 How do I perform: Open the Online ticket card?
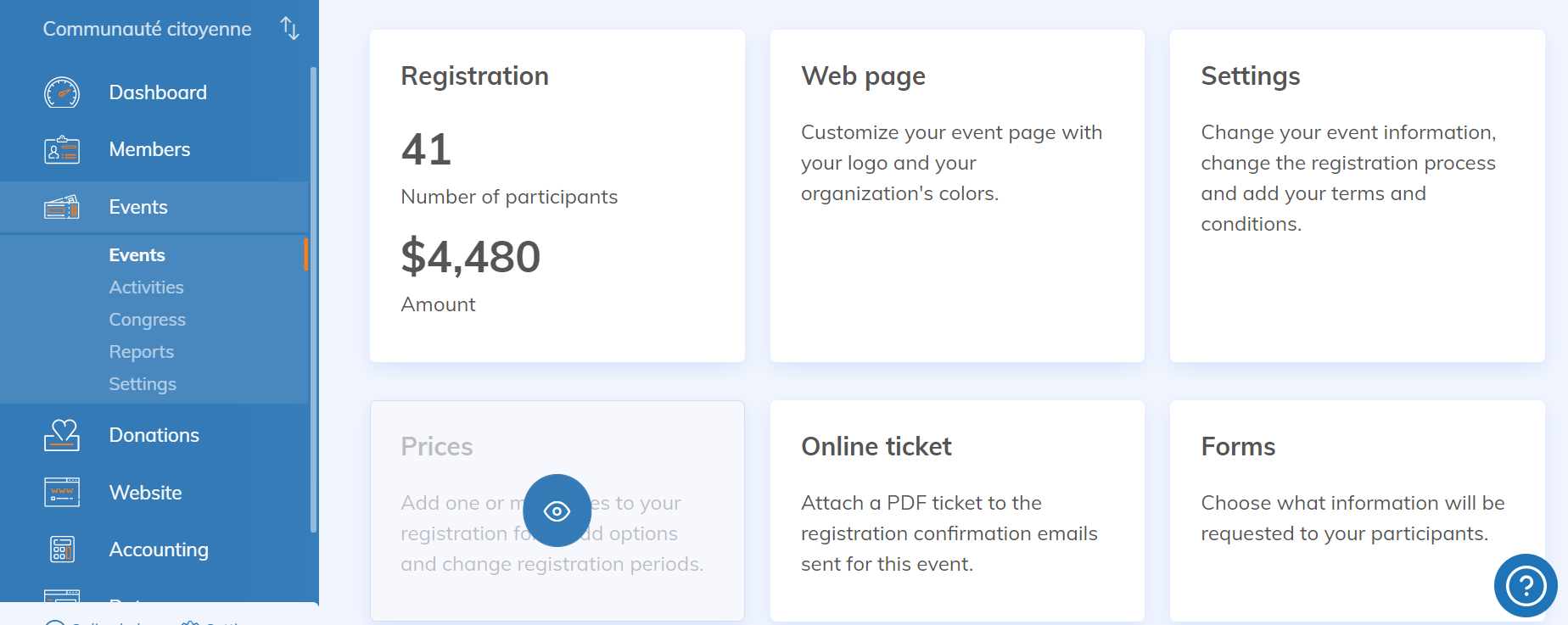point(956,510)
